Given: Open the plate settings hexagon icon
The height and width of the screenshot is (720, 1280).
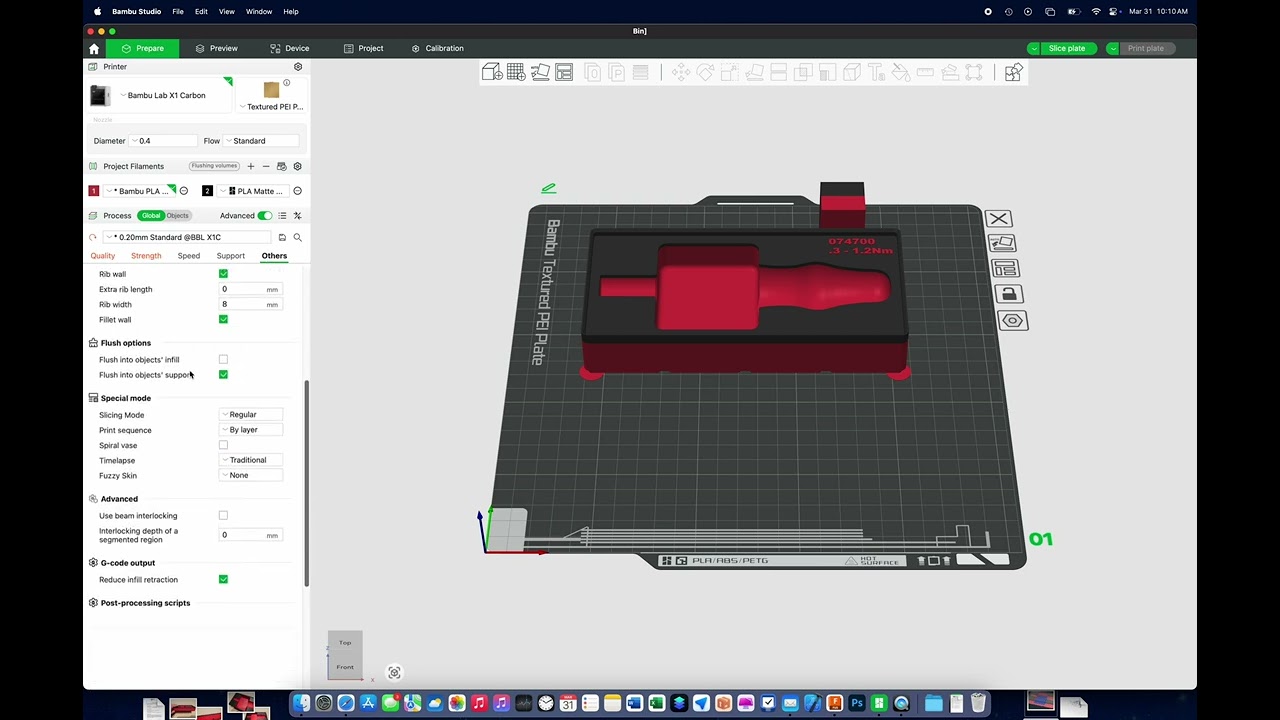Looking at the screenshot, I should tap(1012, 321).
